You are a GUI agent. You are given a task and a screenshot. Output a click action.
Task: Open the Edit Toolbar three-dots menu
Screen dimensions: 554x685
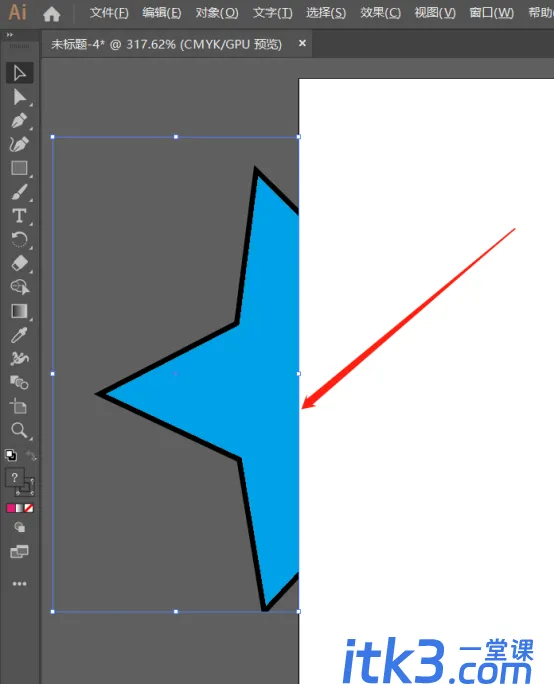coord(19,584)
